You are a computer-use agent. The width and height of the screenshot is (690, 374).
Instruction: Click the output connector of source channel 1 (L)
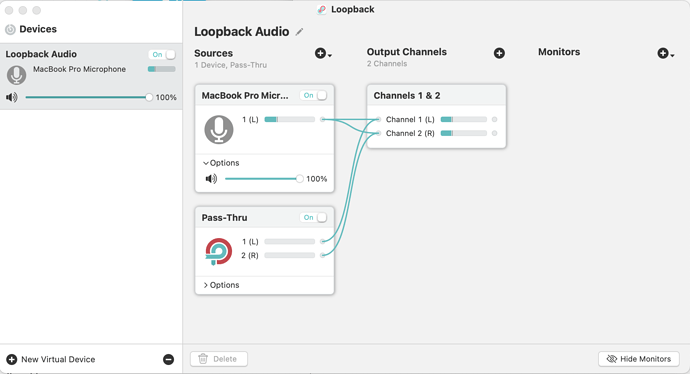point(323,119)
